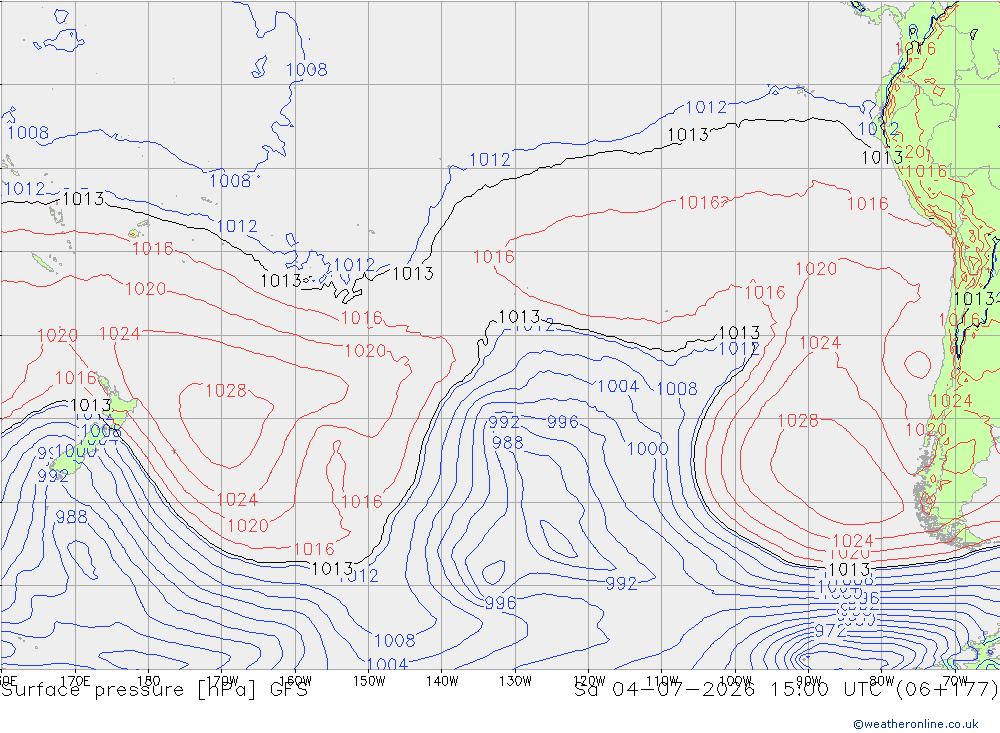Click the 1004 isobar label near 120W
Screen dimensions: 1000x733
pos(618,386)
